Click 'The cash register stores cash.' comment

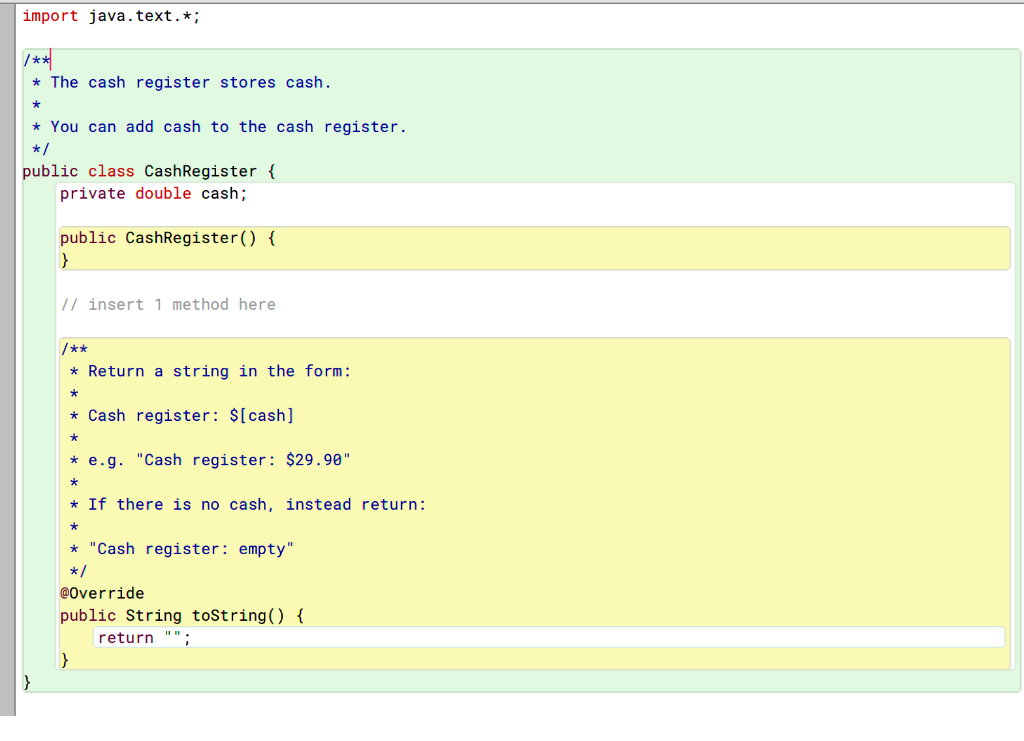tap(191, 83)
